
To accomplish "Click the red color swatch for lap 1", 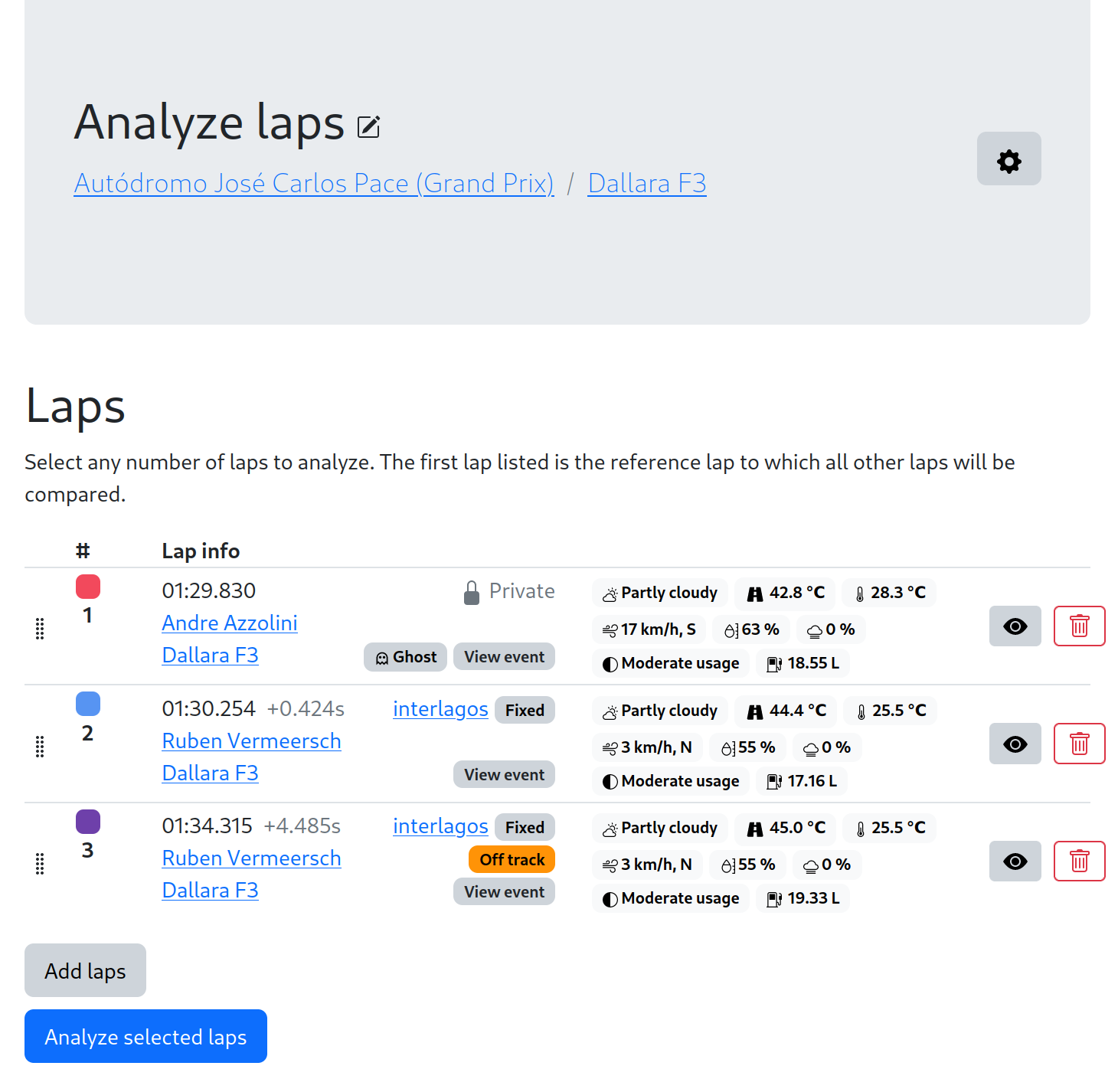I will point(87,586).
